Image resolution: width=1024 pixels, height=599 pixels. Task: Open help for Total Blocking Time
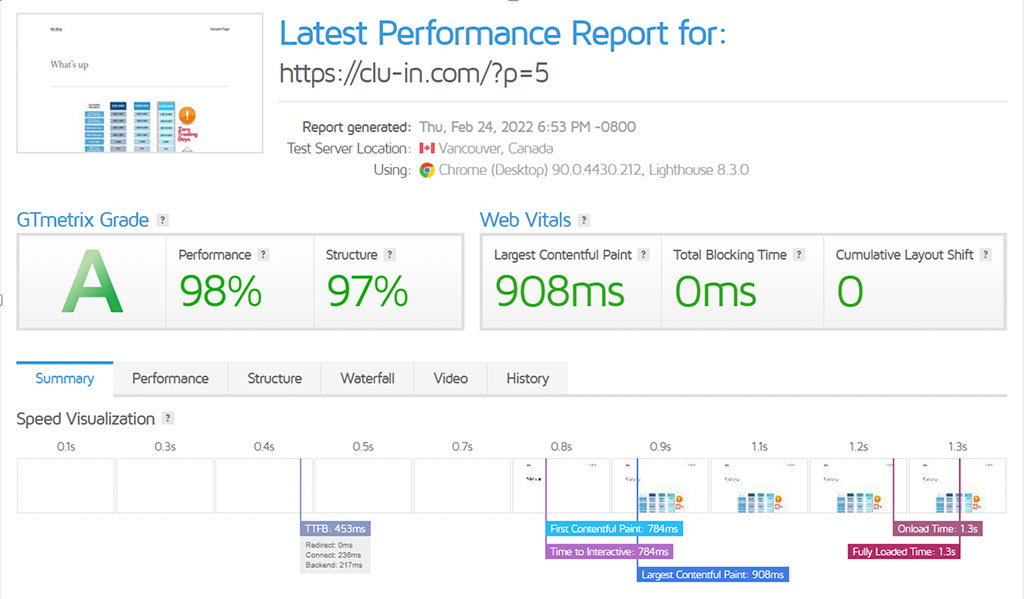tap(799, 255)
